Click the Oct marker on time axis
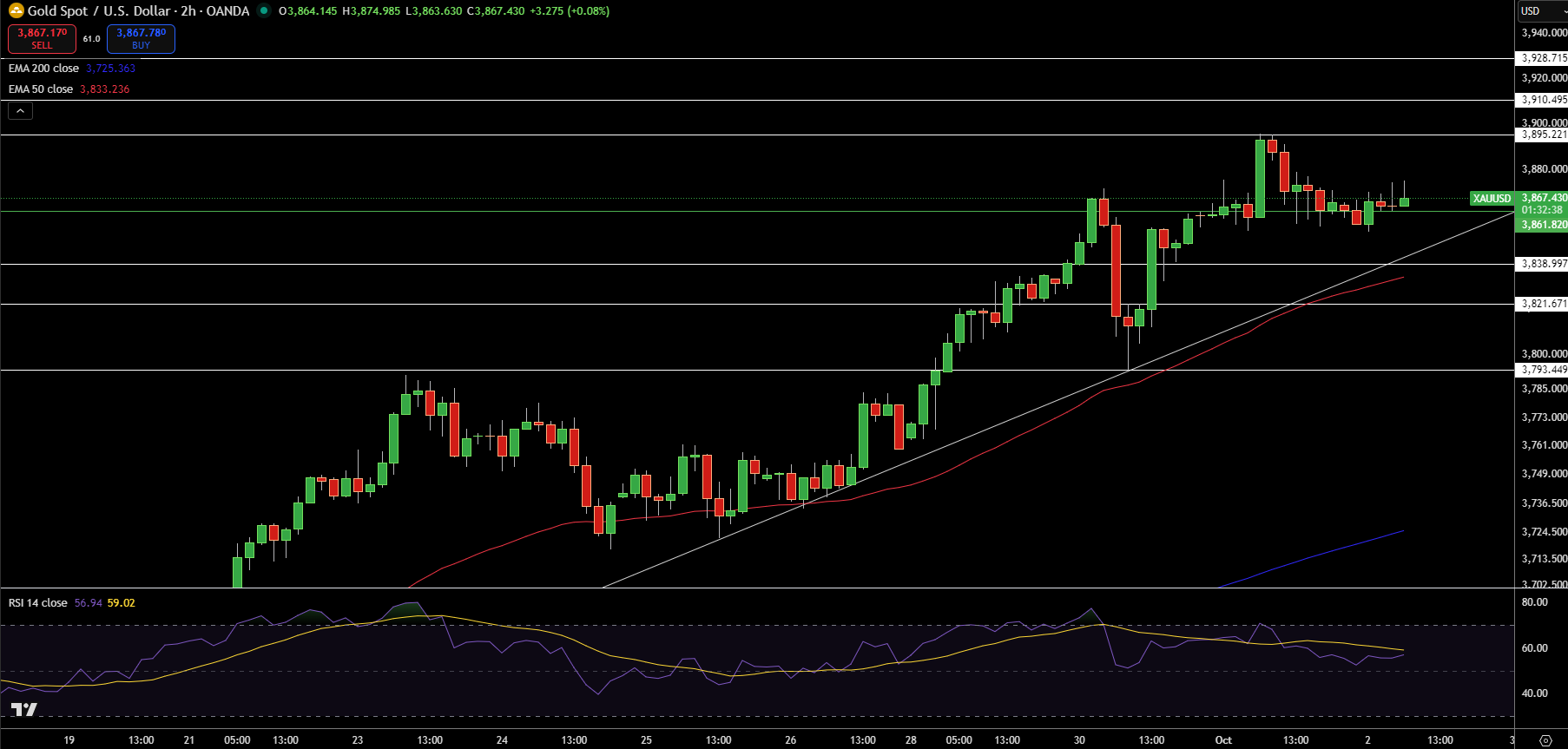This screenshot has width=1568, height=749. point(1222,740)
